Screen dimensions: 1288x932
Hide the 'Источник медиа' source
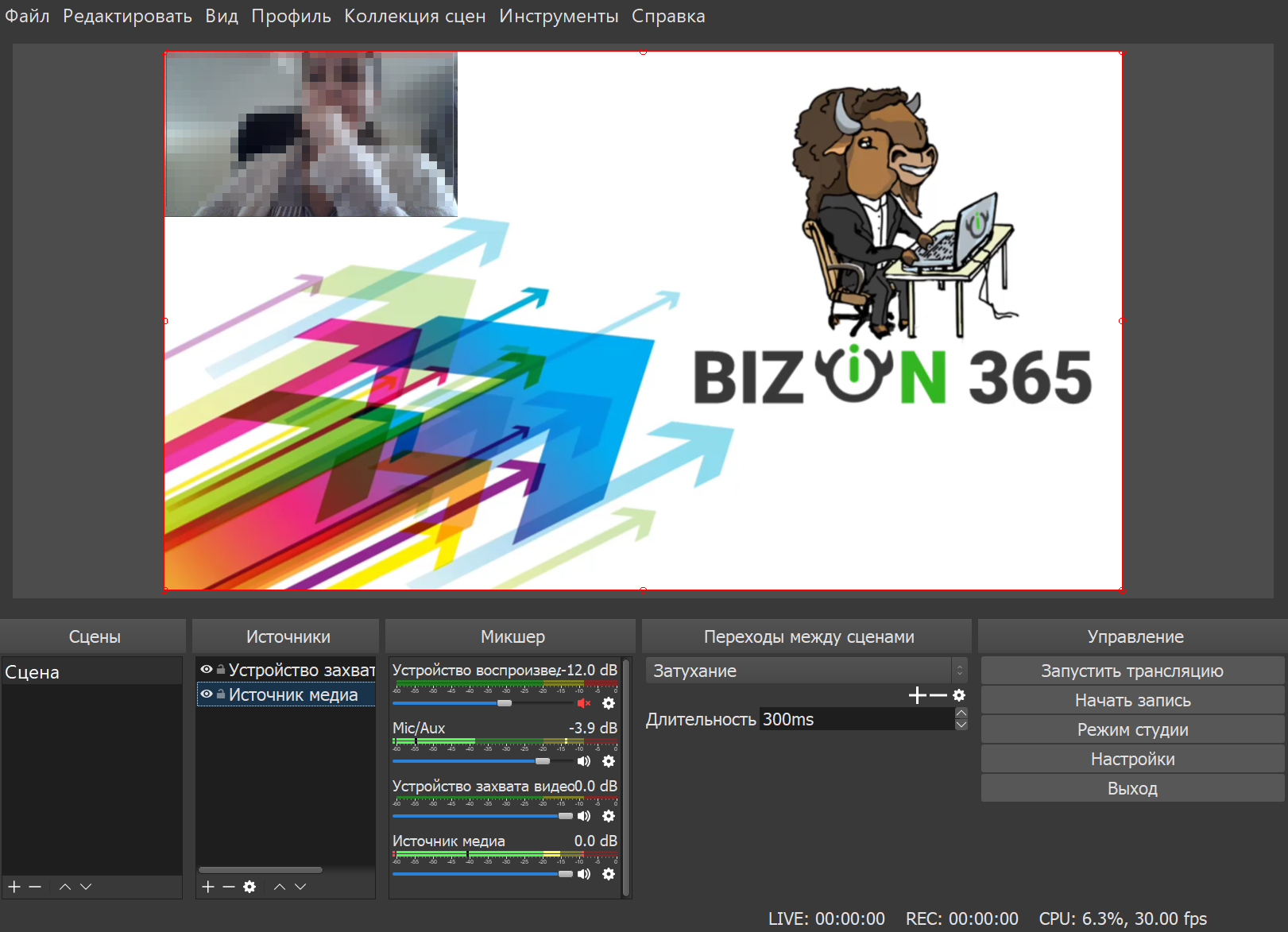tap(207, 694)
